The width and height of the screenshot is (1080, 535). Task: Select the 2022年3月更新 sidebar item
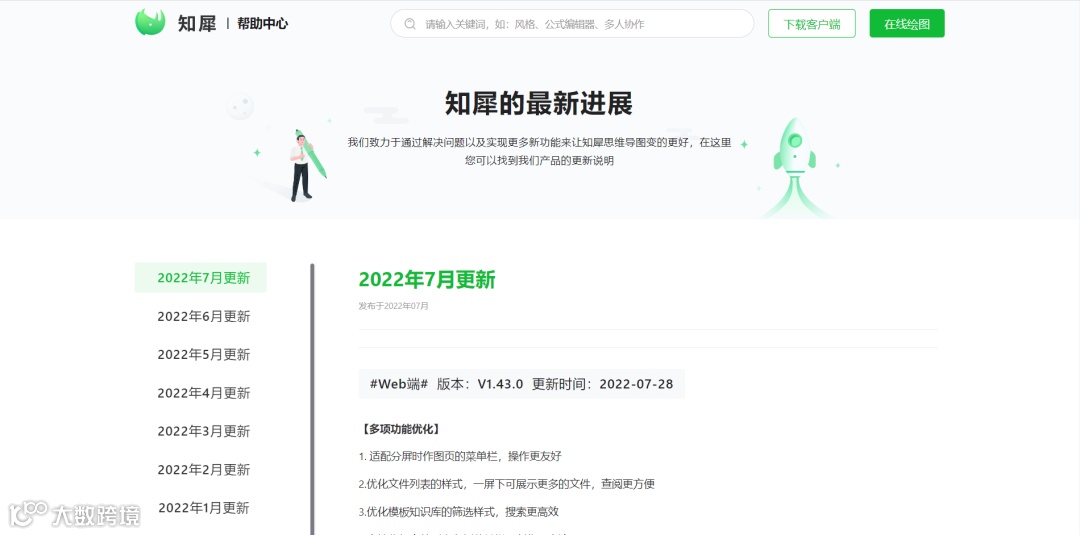[x=203, y=431]
